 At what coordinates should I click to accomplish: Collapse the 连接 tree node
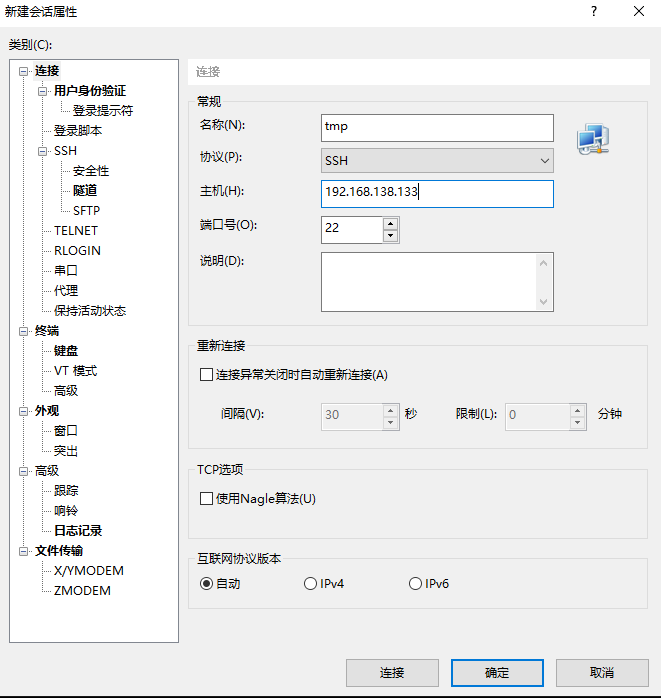pos(24,71)
